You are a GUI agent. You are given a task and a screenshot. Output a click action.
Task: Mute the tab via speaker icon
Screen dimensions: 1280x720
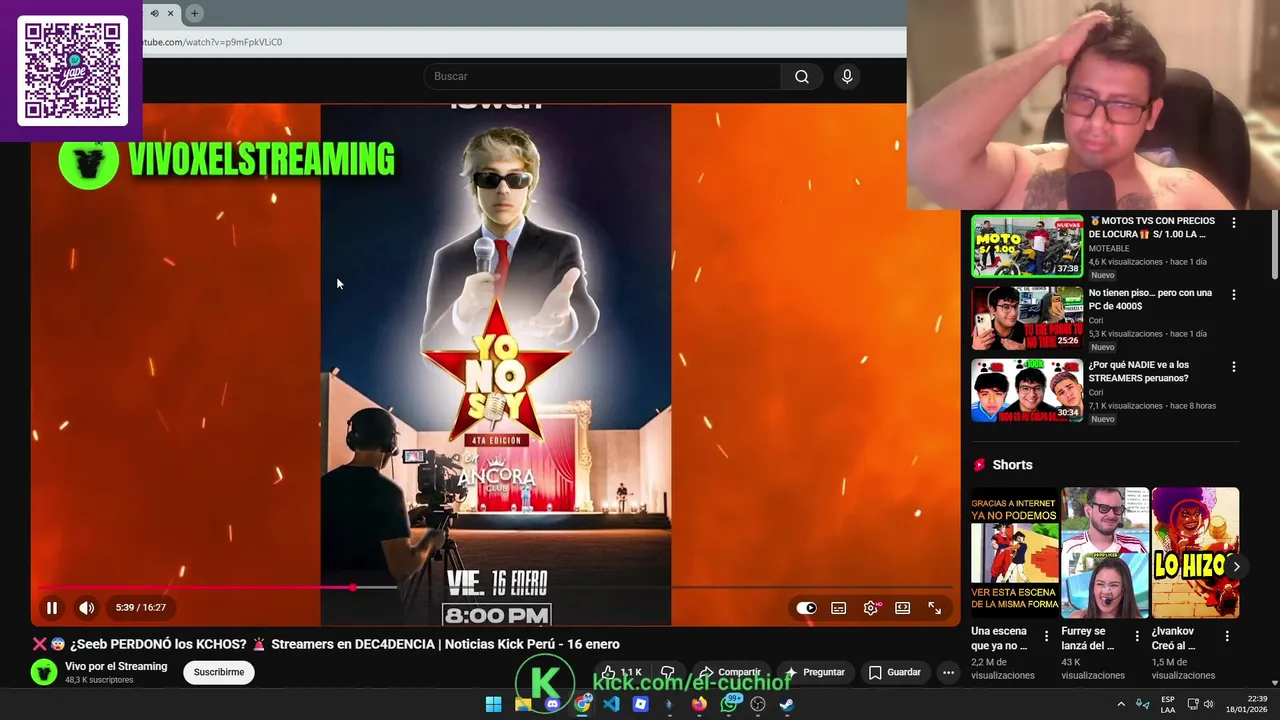click(x=154, y=13)
